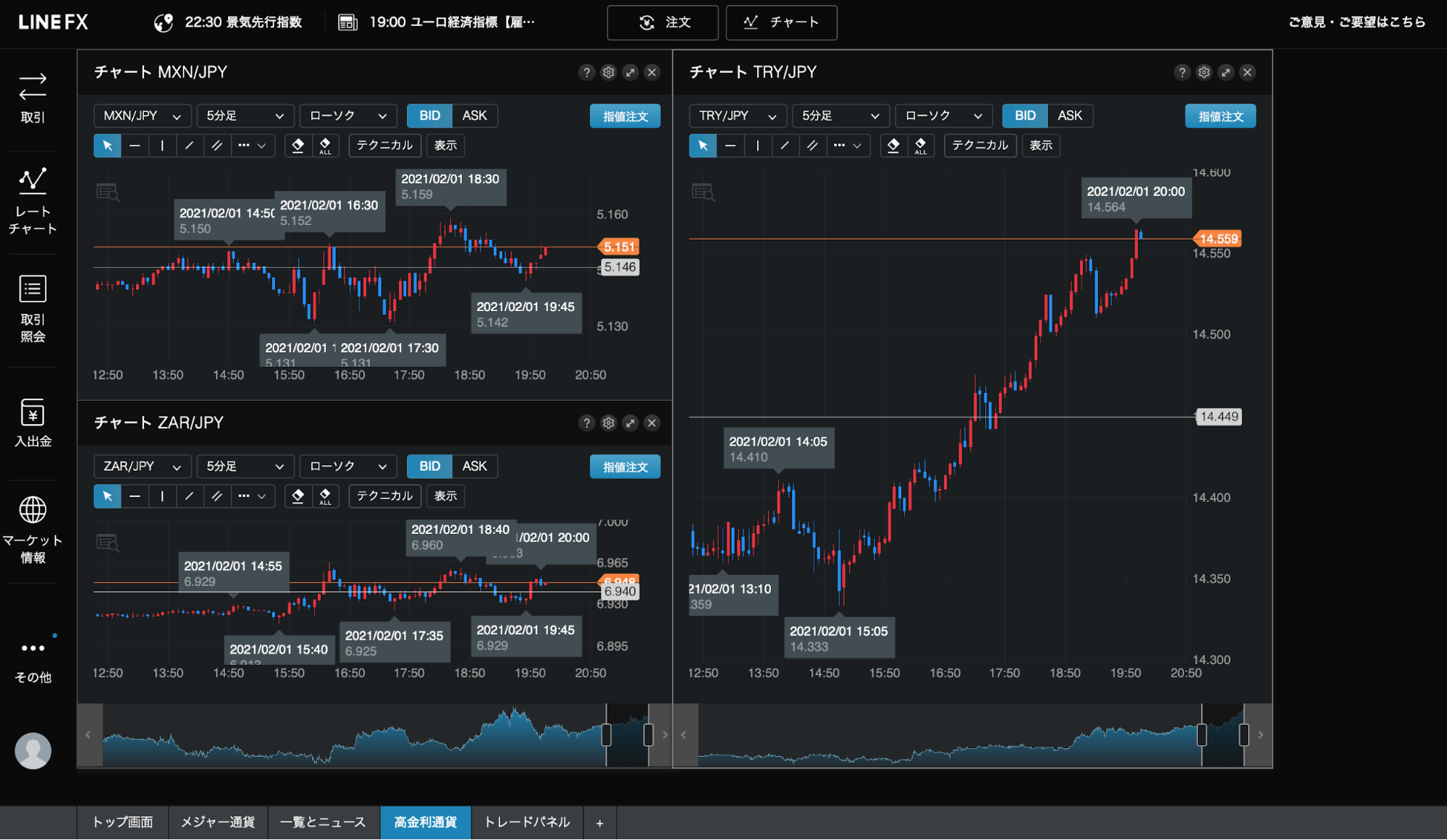Viewport: 1447px width, 840px height.
Task: Open ご意見・ご要望はこちら feedback link
Action: (1357, 22)
